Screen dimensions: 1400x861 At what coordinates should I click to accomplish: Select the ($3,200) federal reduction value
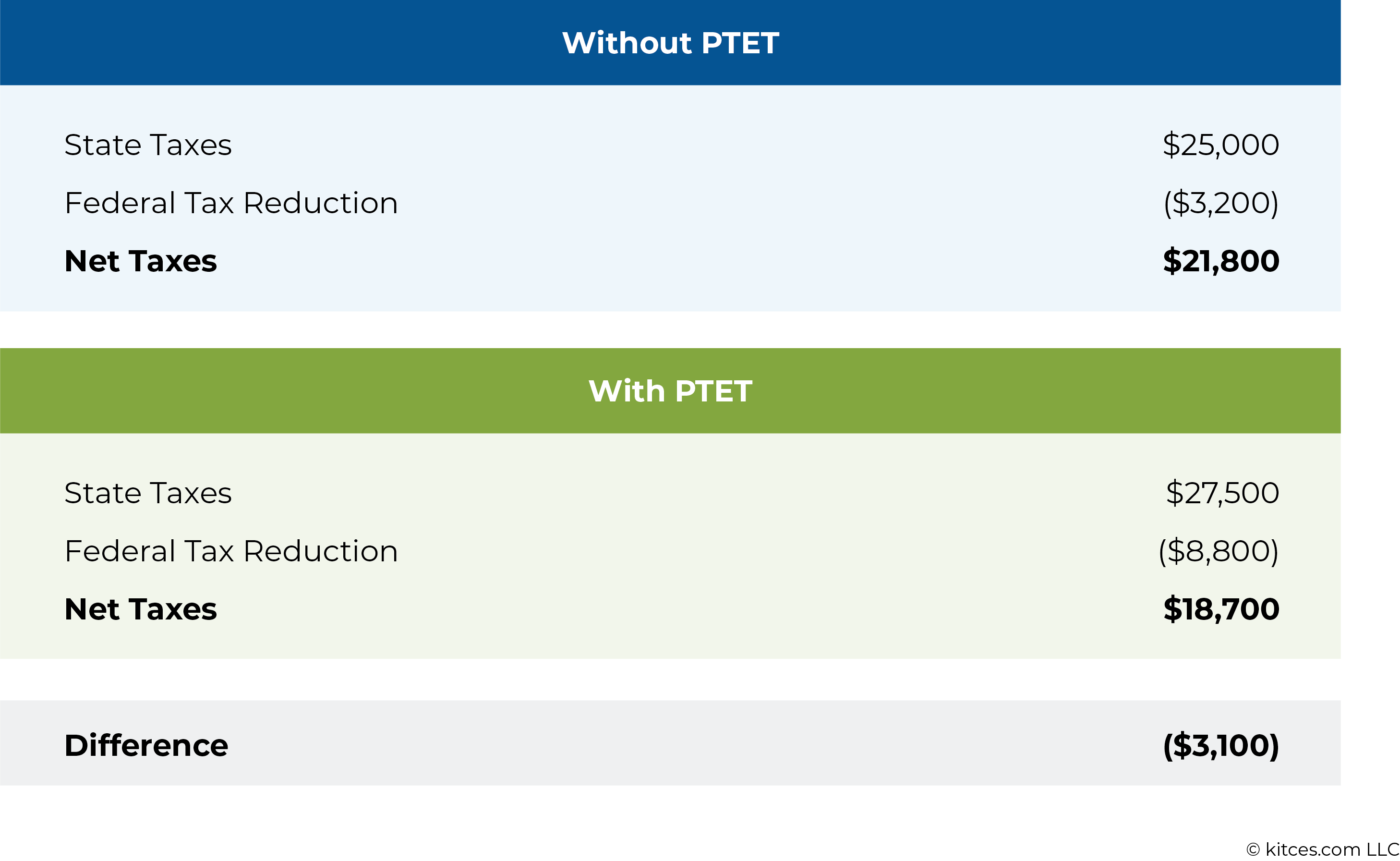(1220, 203)
